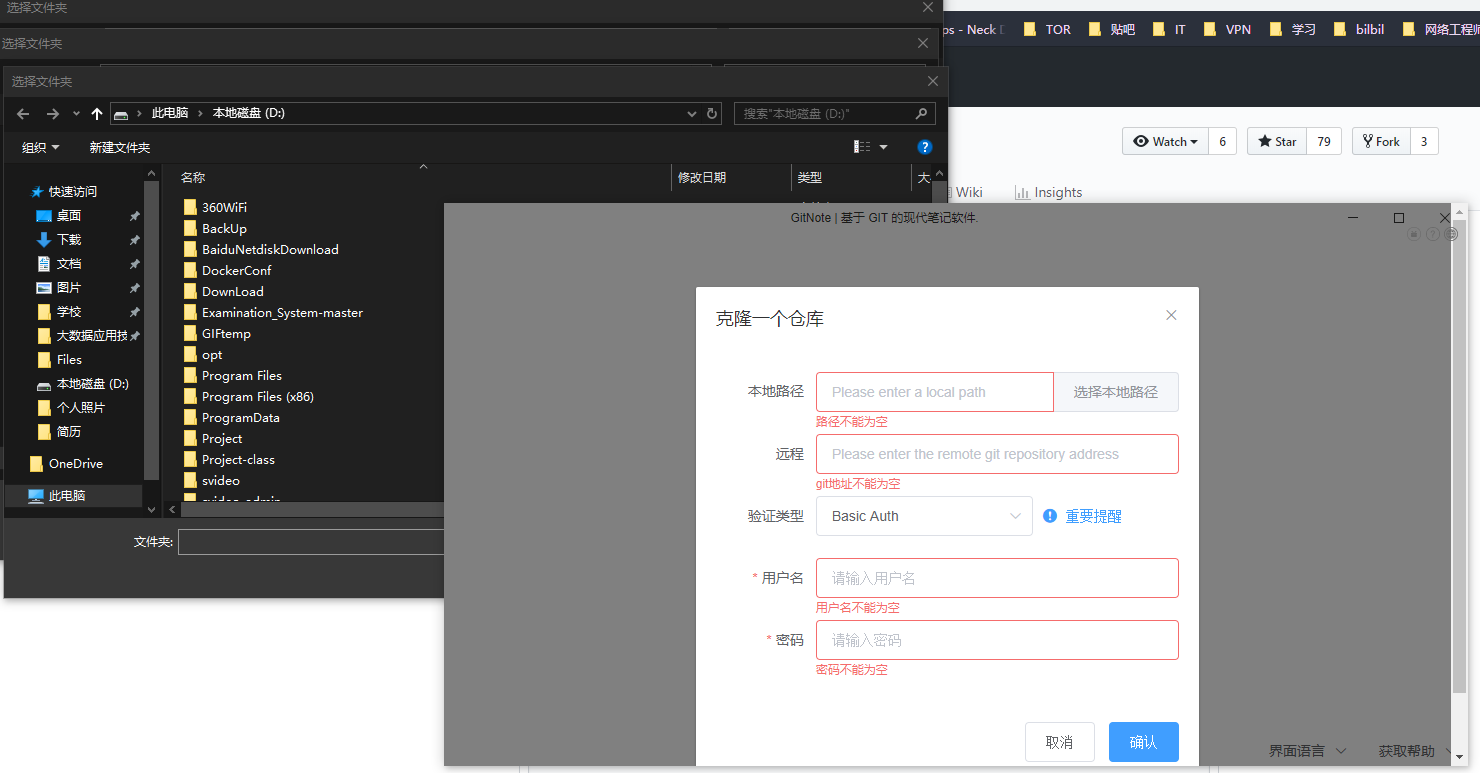Open the Basic Auth 验证类型 dropdown
The image size is (1480, 773).
[x=924, y=516]
